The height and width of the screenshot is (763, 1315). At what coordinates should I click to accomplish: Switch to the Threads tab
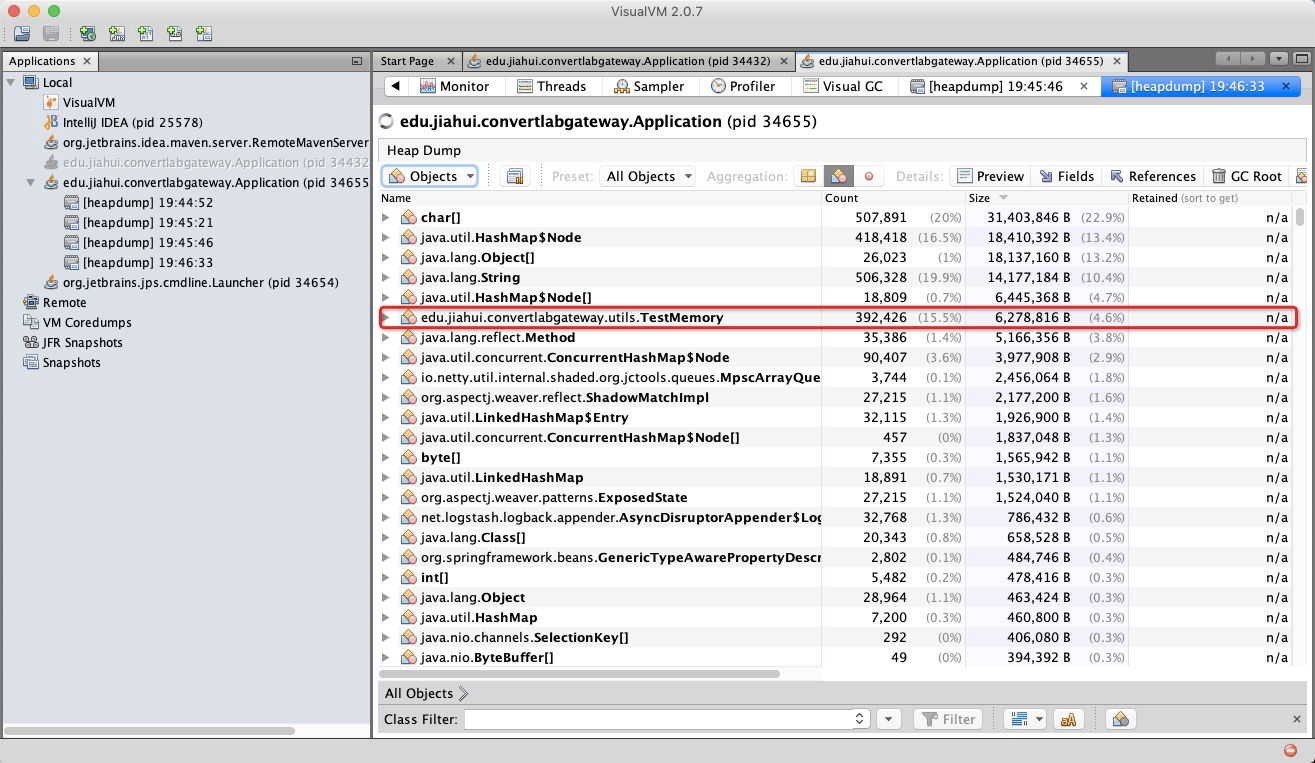click(x=551, y=86)
